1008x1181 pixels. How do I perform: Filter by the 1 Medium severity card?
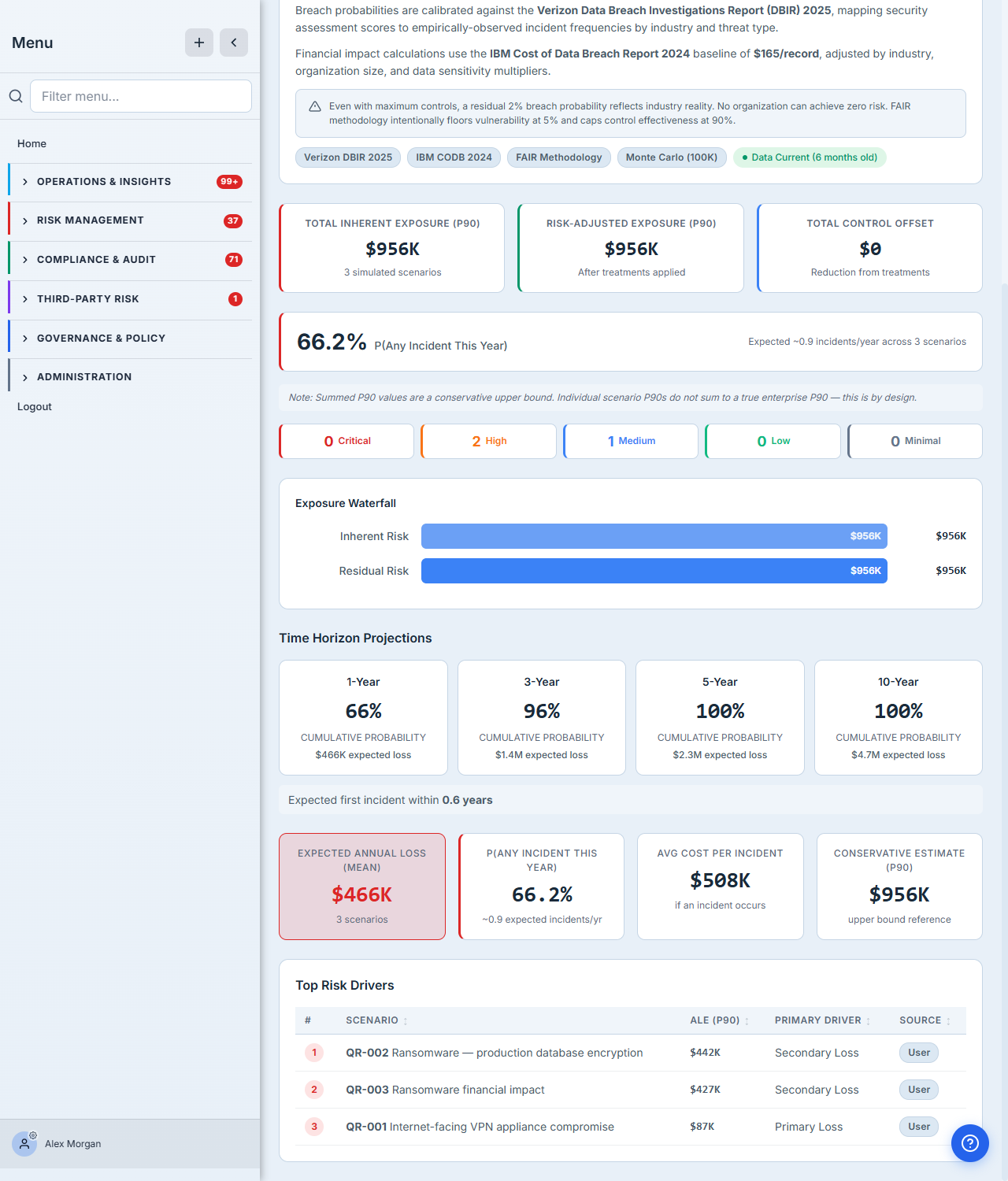(631, 441)
